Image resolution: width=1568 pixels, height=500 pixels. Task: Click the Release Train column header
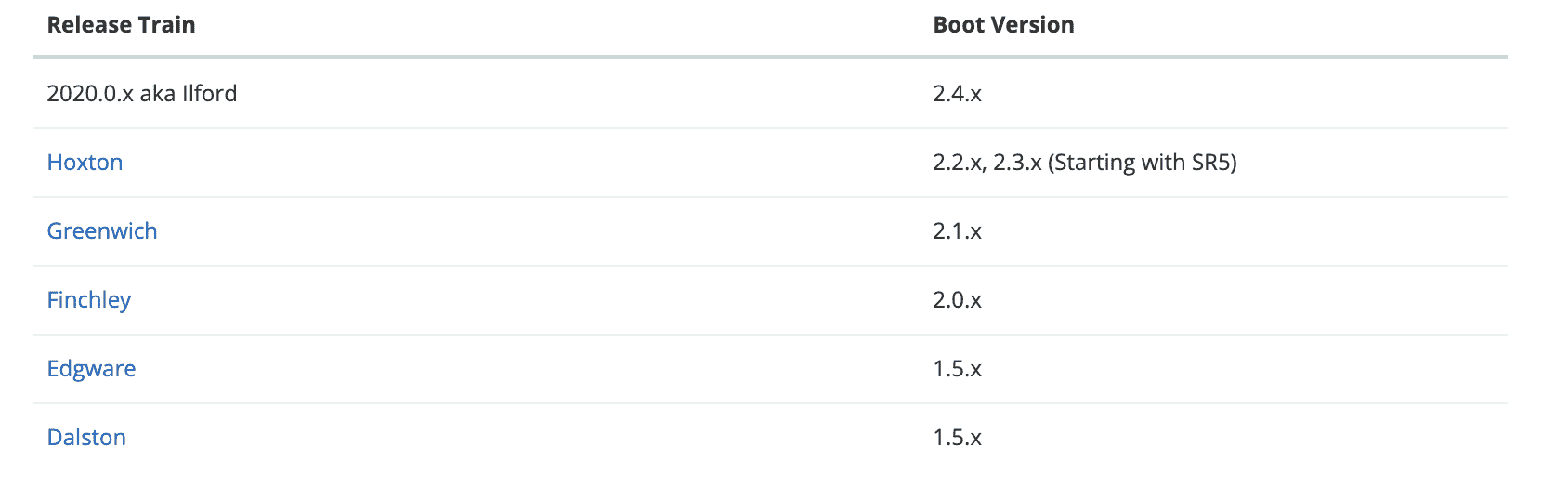coord(121,25)
